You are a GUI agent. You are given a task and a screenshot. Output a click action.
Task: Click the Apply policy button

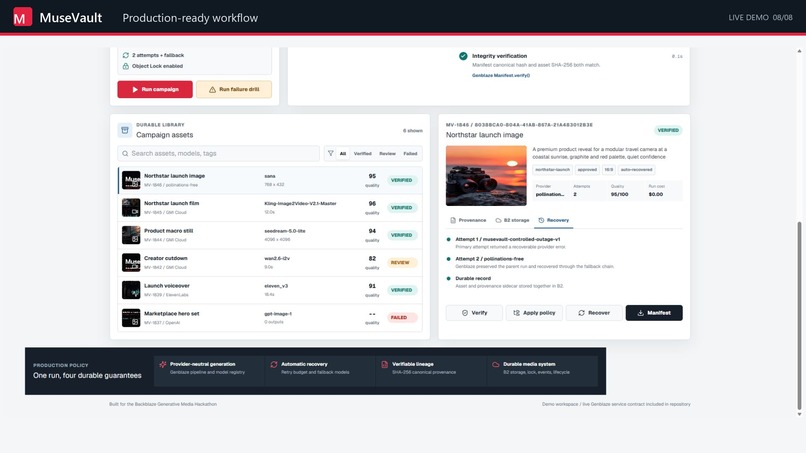pyautogui.click(x=534, y=313)
